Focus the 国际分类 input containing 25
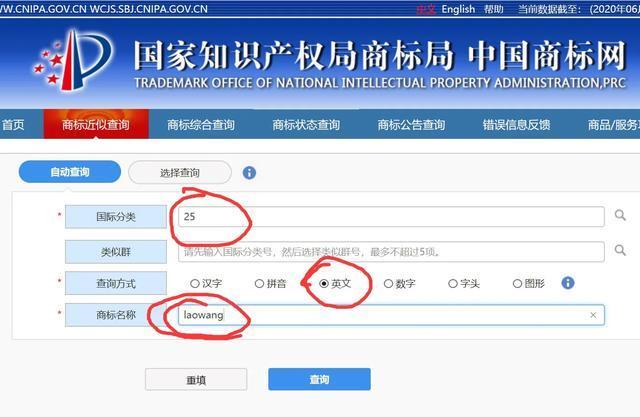 [391, 216]
